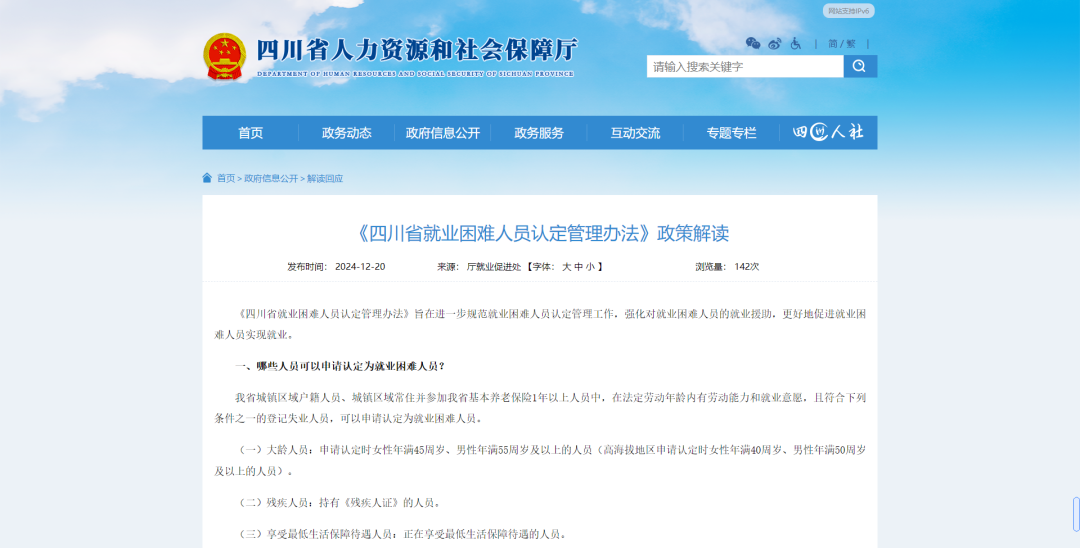Click the home icon in breadcrumb
Viewport: 1080px width, 548px height.
(x=207, y=178)
